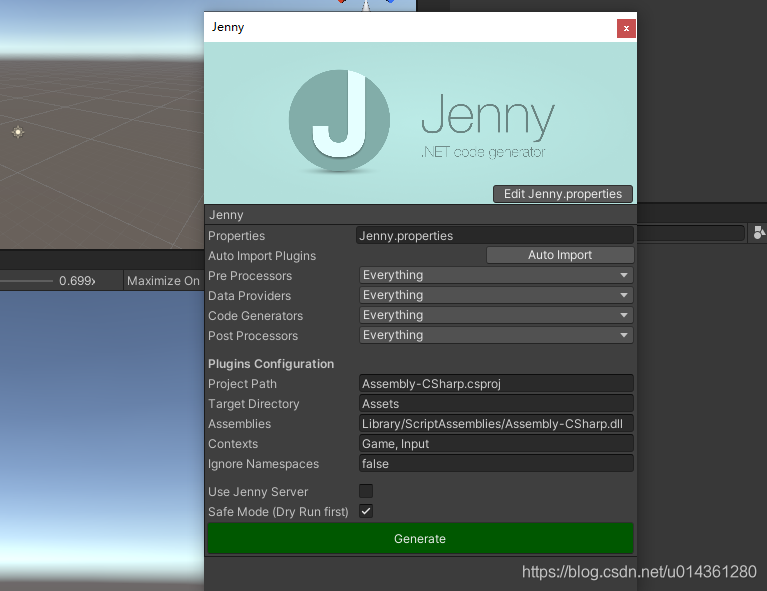This screenshot has width=767, height=591.
Task: Open the Data Providers dropdown
Action: click(x=496, y=295)
